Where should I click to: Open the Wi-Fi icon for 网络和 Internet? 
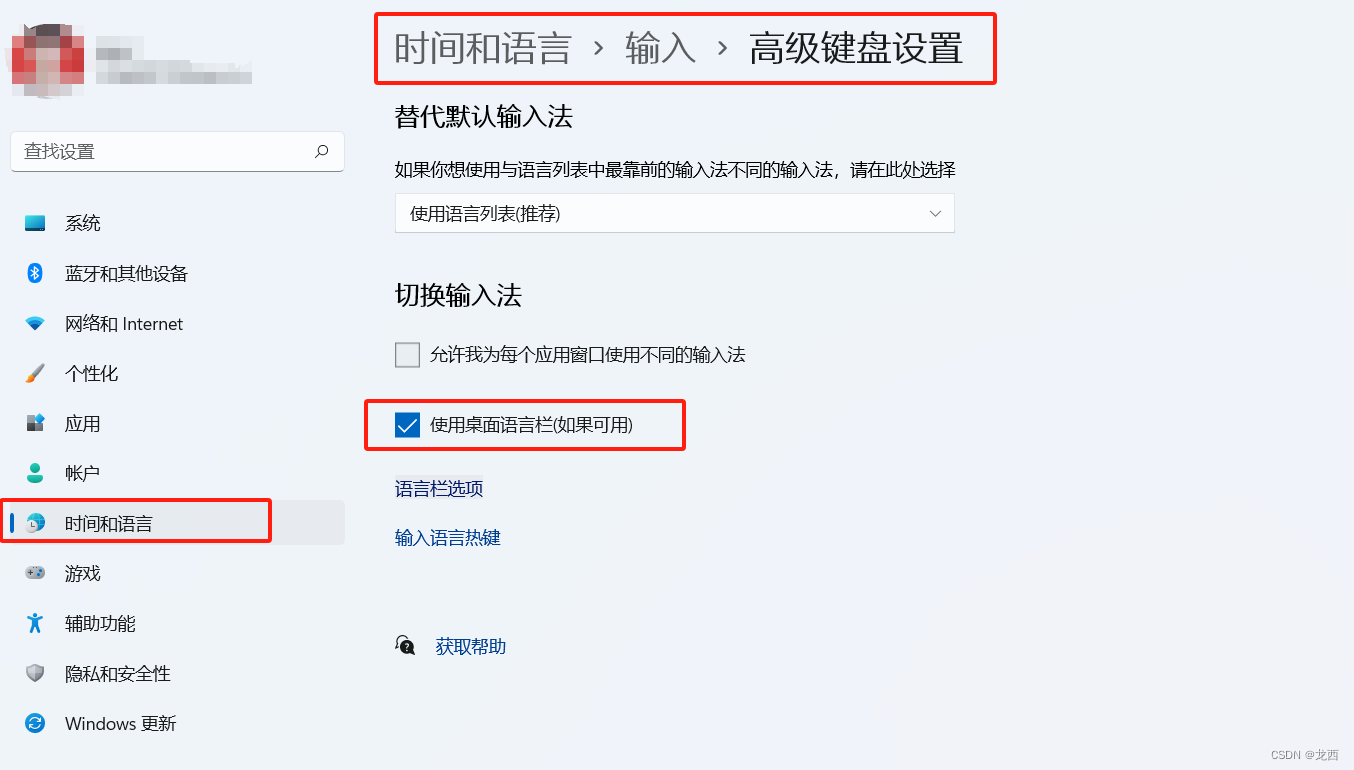click(35, 324)
